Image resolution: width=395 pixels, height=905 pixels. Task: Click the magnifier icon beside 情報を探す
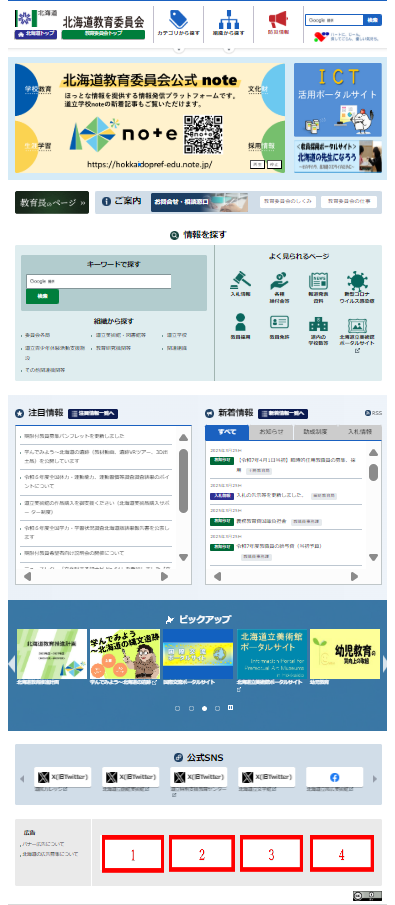coord(174,235)
